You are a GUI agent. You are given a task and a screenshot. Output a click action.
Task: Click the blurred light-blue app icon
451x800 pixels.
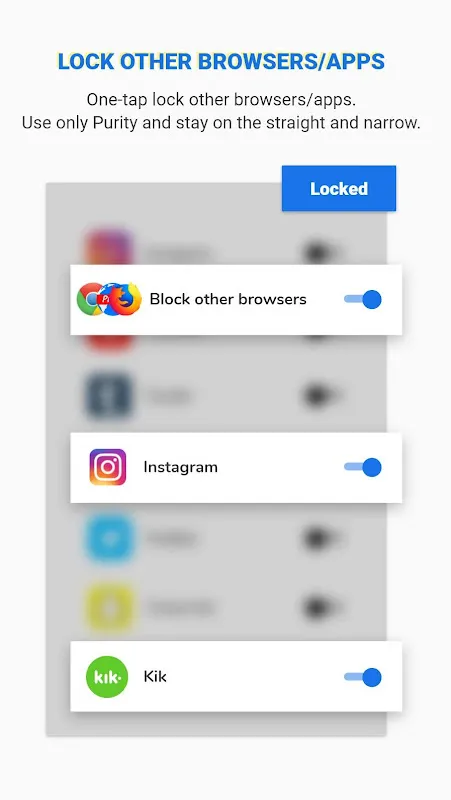109,538
